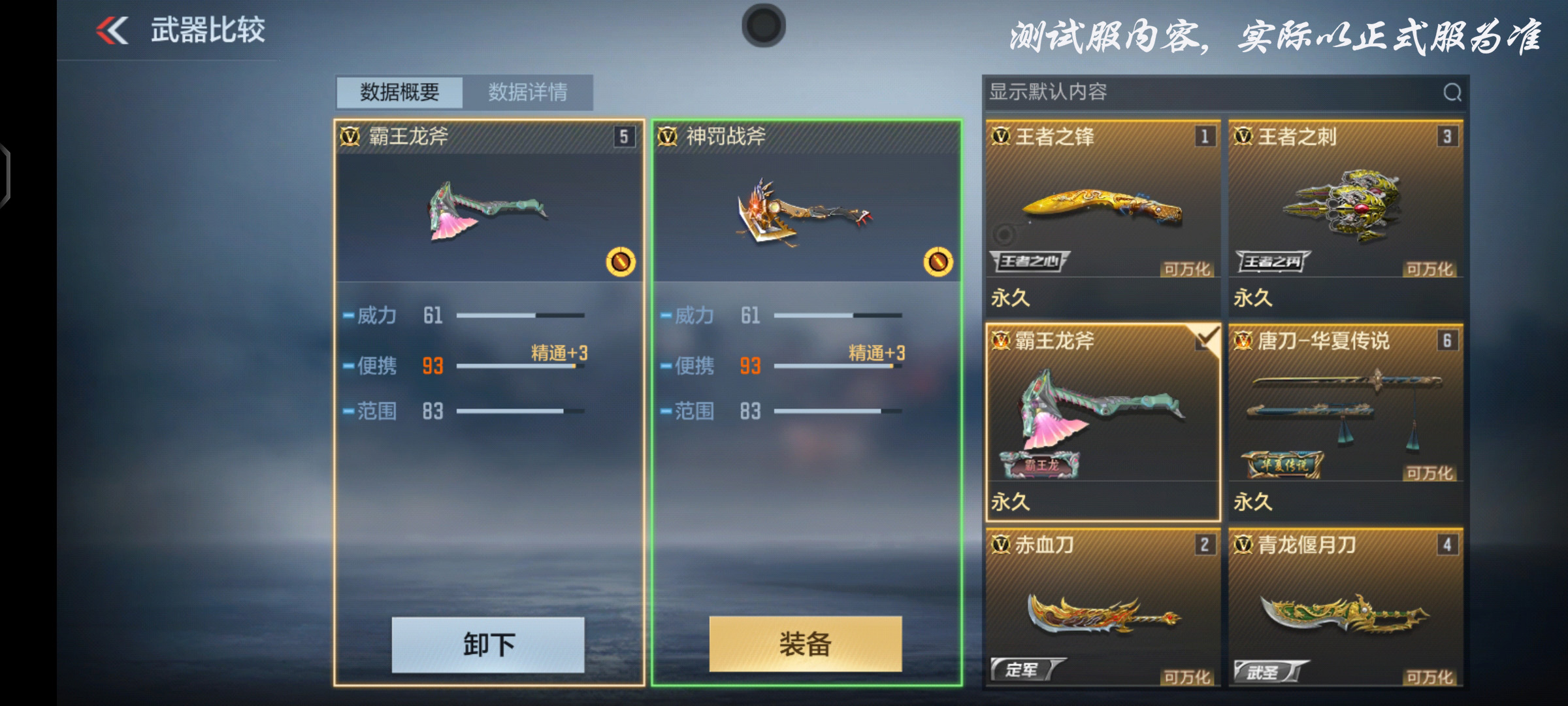This screenshot has height=706, width=1568.
Task: Click gold badge icon on 霸王龙斧 panel
Action: click(621, 262)
